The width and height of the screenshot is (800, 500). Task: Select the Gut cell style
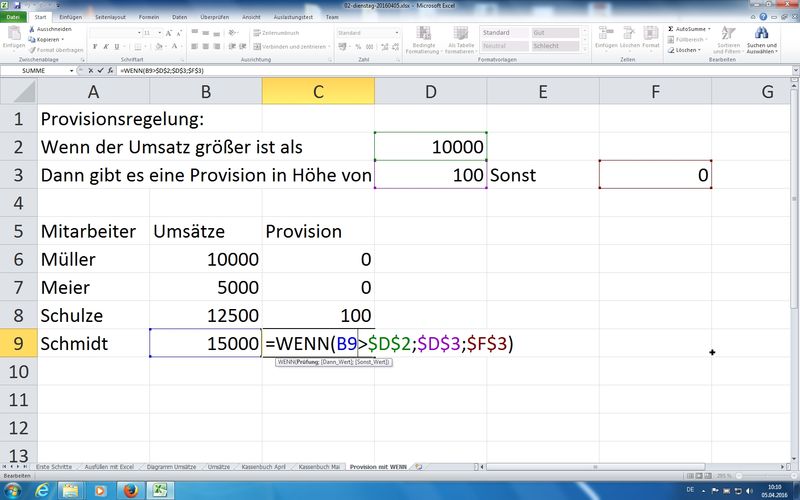[555, 32]
